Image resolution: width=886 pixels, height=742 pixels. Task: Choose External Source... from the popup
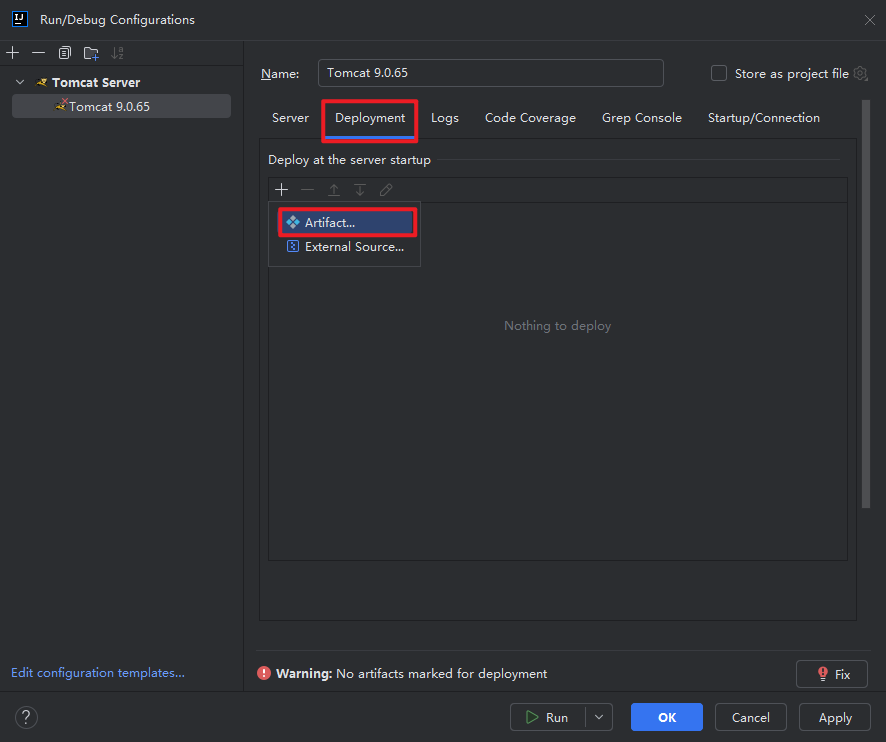click(x=348, y=247)
